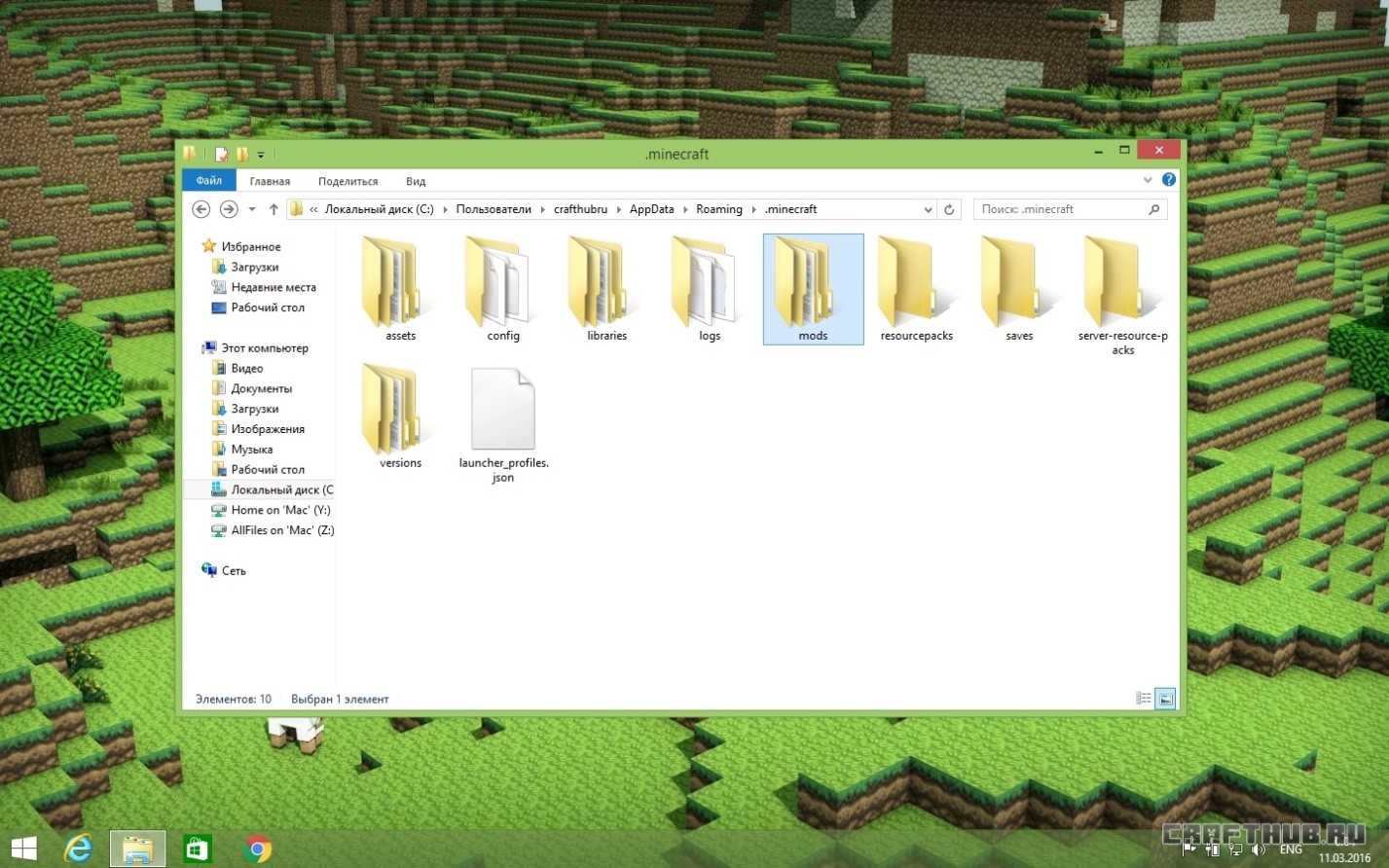Viewport: 1389px width, 868px height.
Task: Select the config folder icon
Action: click(496, 283)
